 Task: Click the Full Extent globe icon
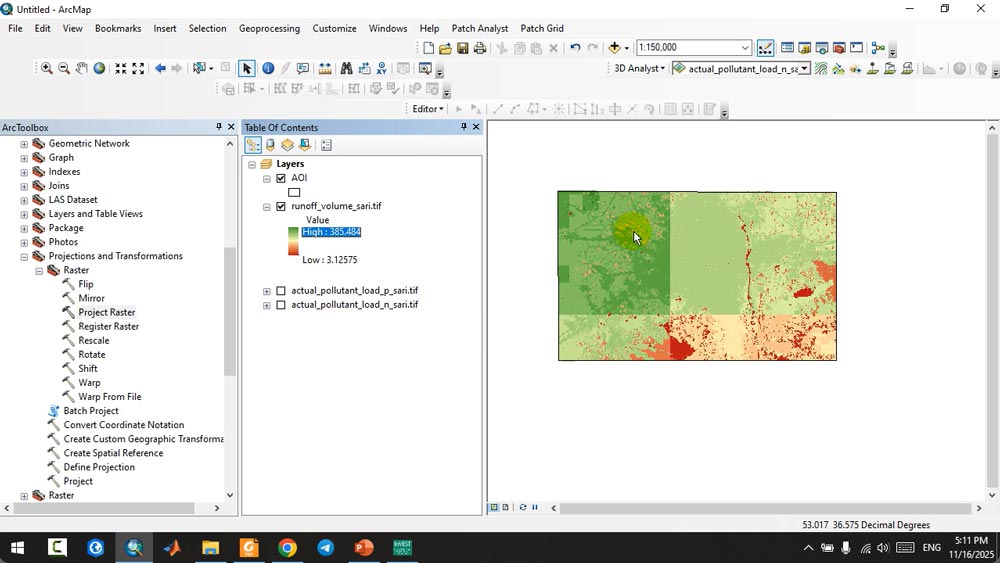pos(100,69)
